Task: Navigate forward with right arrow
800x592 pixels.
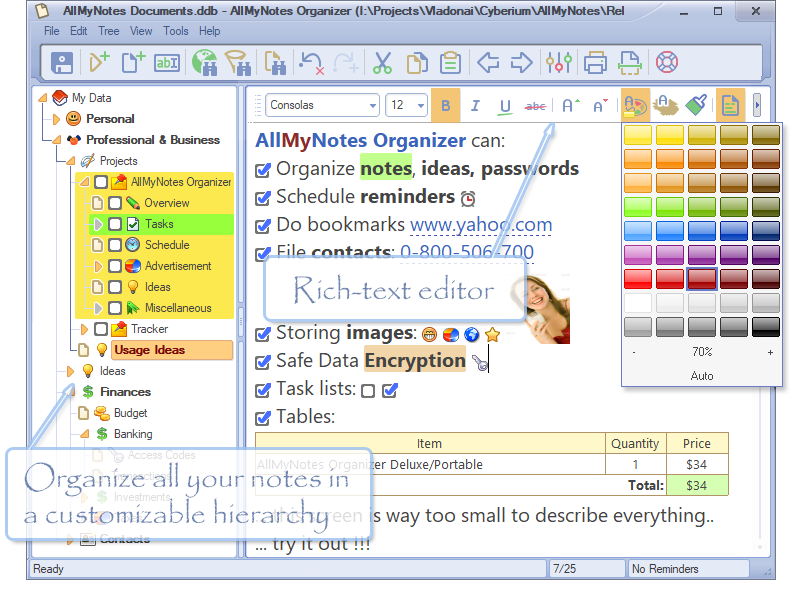Action: [x=521, y=63]
